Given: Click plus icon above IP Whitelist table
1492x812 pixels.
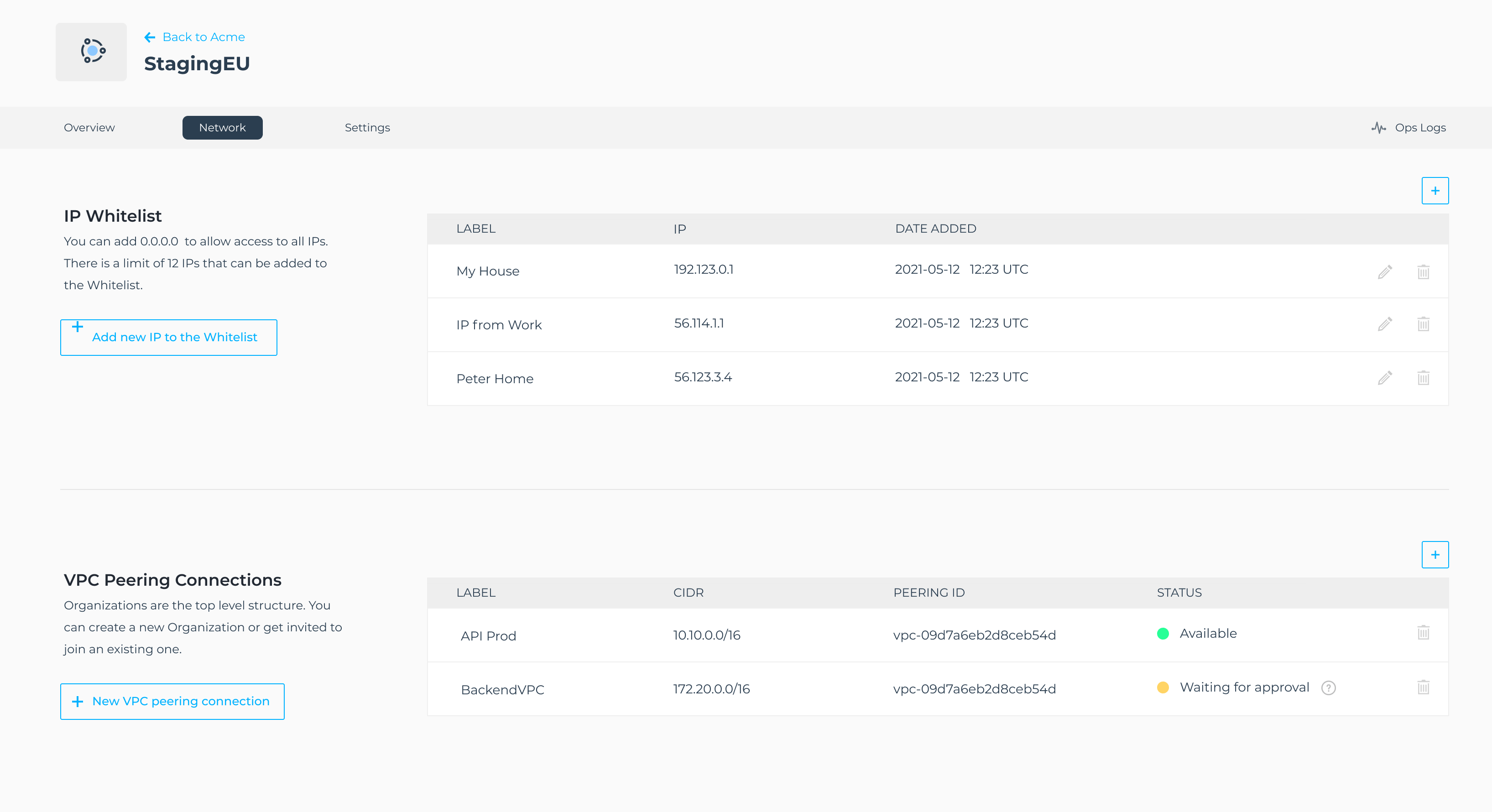Looking at the screenshot, I should point(1435,191).
